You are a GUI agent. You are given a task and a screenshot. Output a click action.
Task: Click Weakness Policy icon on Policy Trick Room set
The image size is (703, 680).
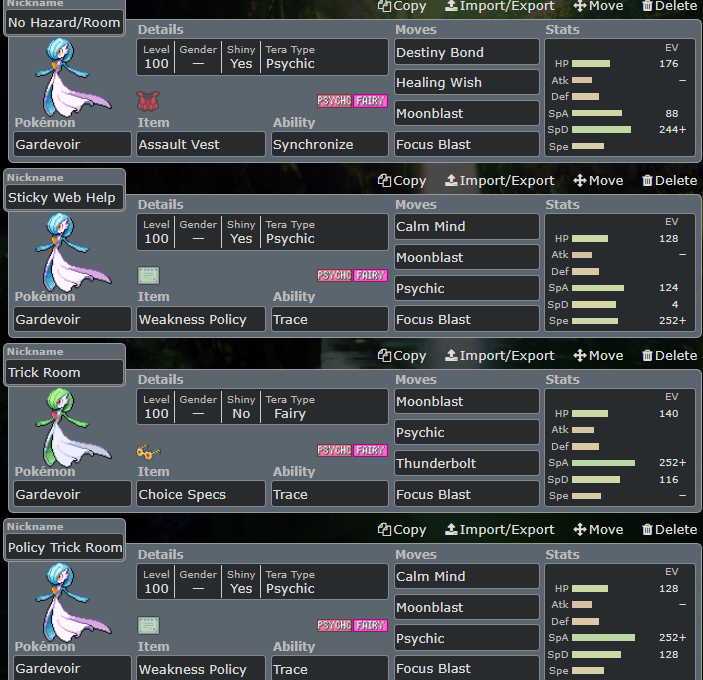[x=148, y=625]
